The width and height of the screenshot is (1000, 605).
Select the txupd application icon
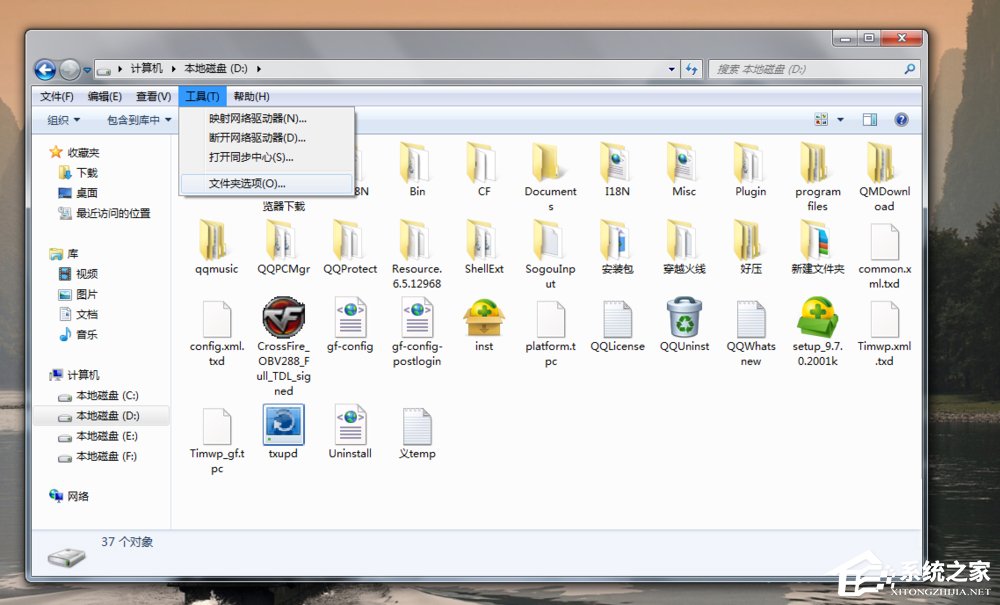tap(283, 426)
